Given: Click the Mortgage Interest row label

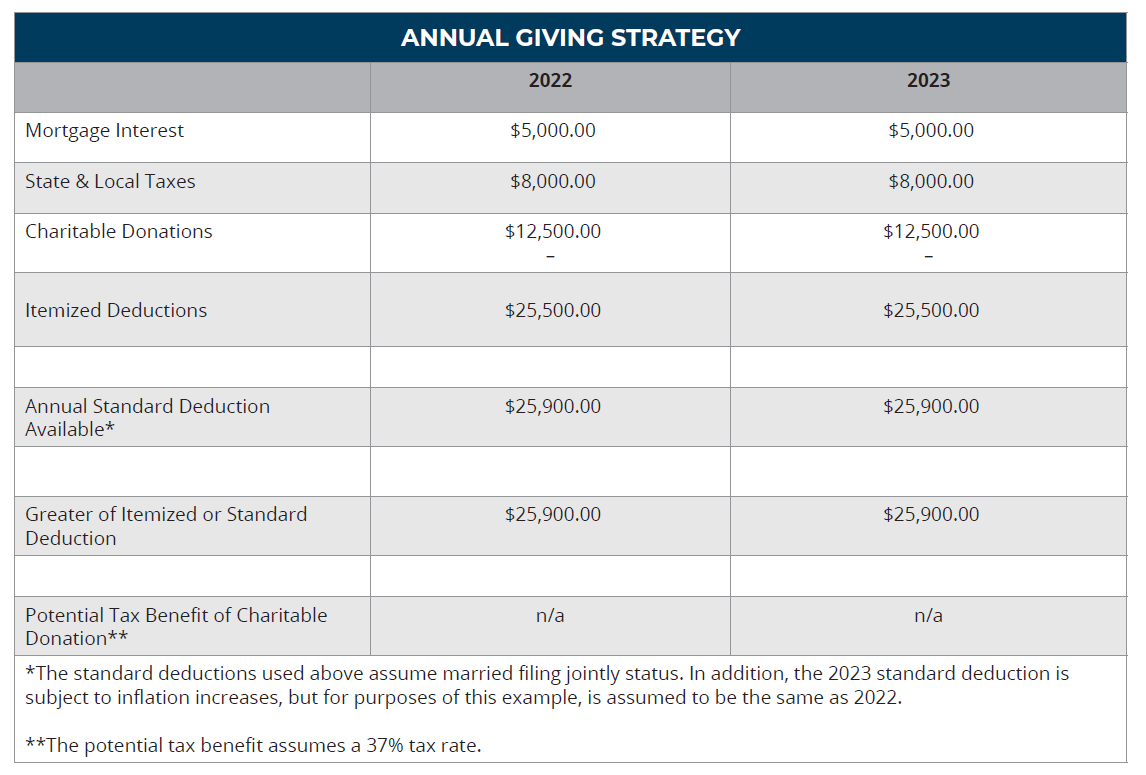Looking at the screenshot, I should pos(105,131).
